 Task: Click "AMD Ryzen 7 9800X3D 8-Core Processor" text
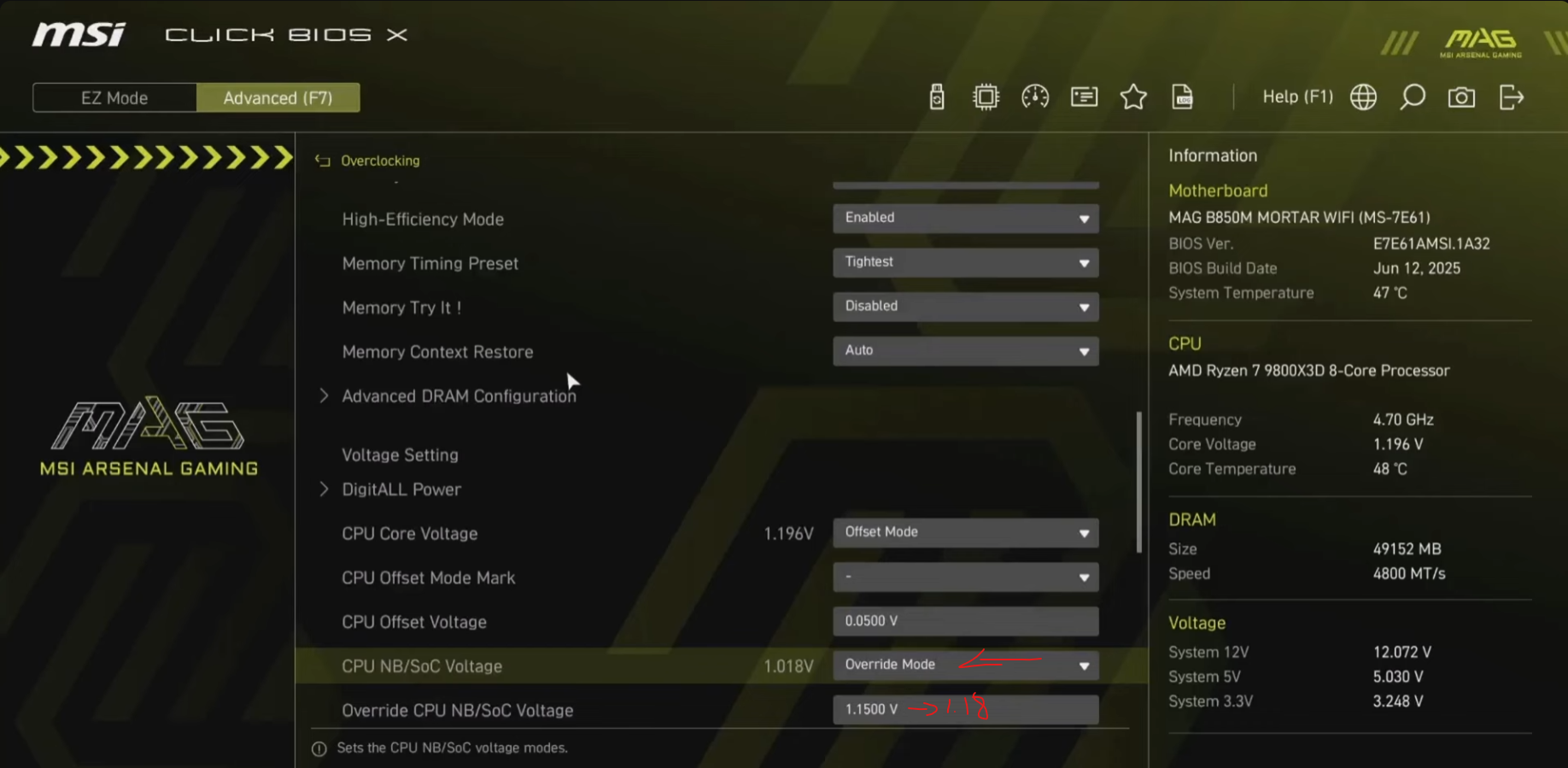tap(1308, 371)
